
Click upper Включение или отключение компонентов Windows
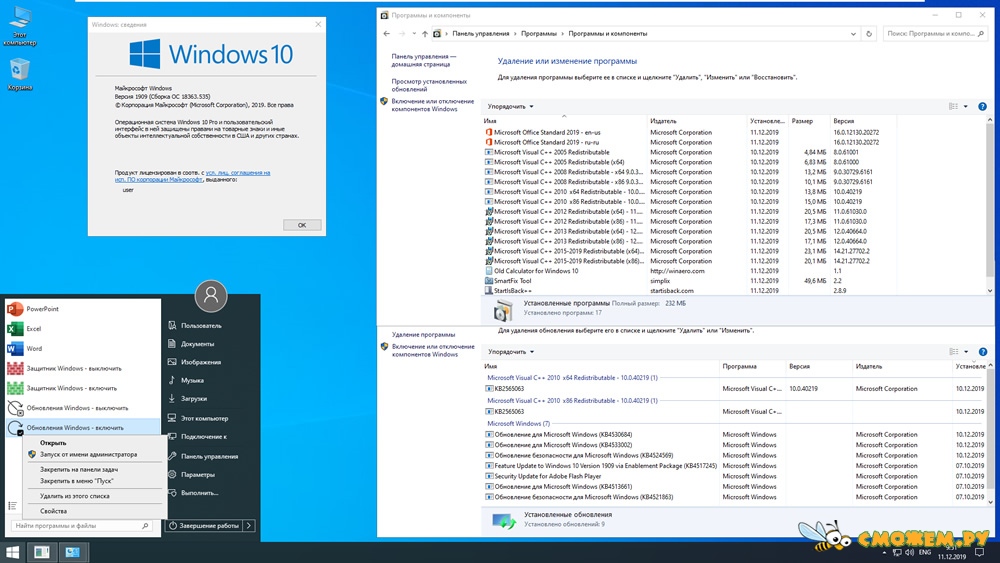point(432,105)
